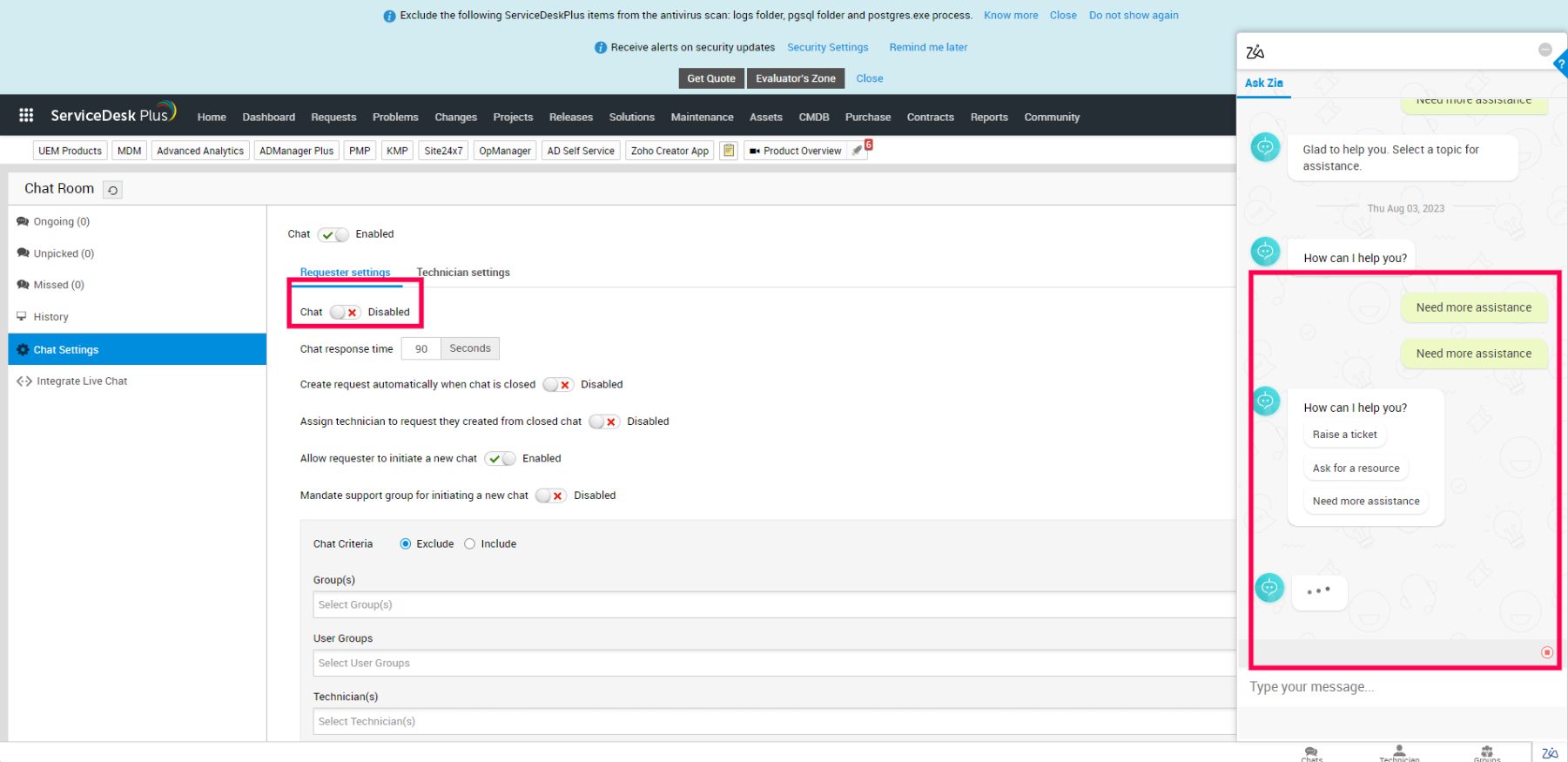Open Chats icon in bottom bar

[1311, 752]
